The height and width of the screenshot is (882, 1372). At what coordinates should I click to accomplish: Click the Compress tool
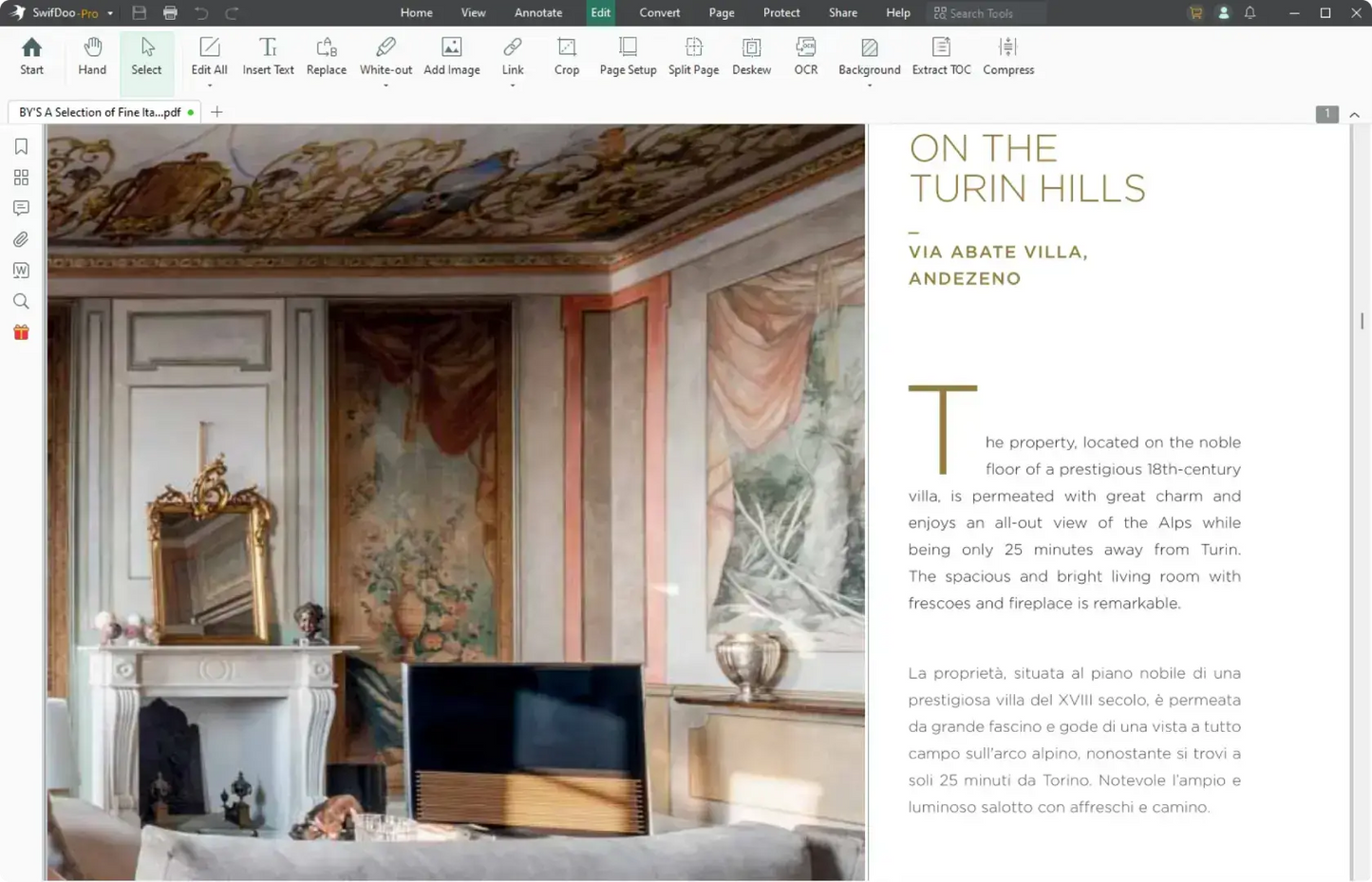1007,56
